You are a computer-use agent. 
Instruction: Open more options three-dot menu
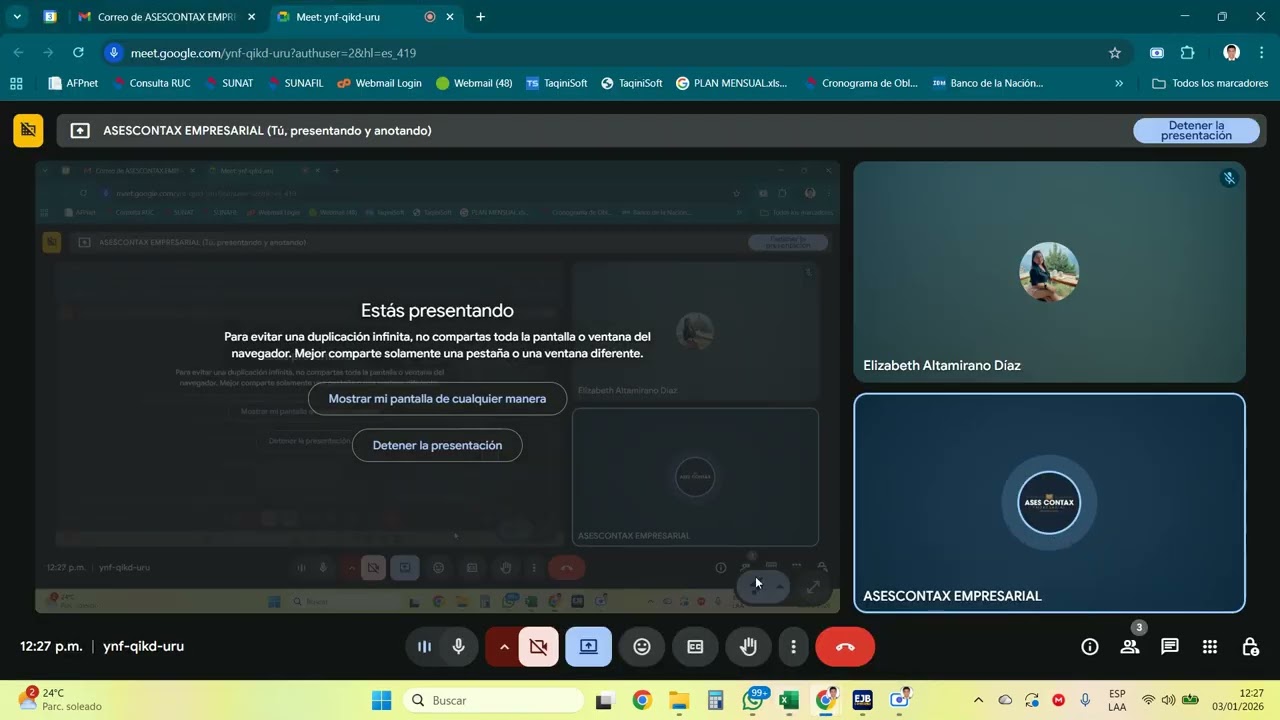click(793, 647)
